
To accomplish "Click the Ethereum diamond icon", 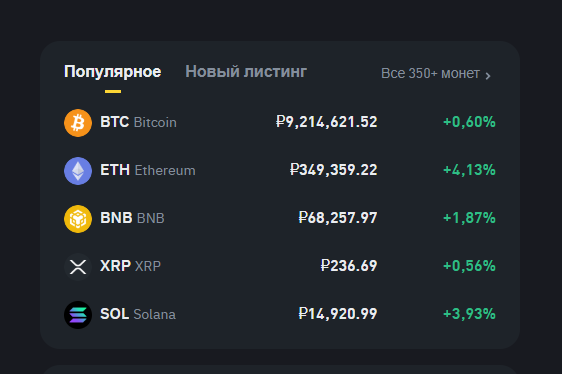I will pos(78,171).
